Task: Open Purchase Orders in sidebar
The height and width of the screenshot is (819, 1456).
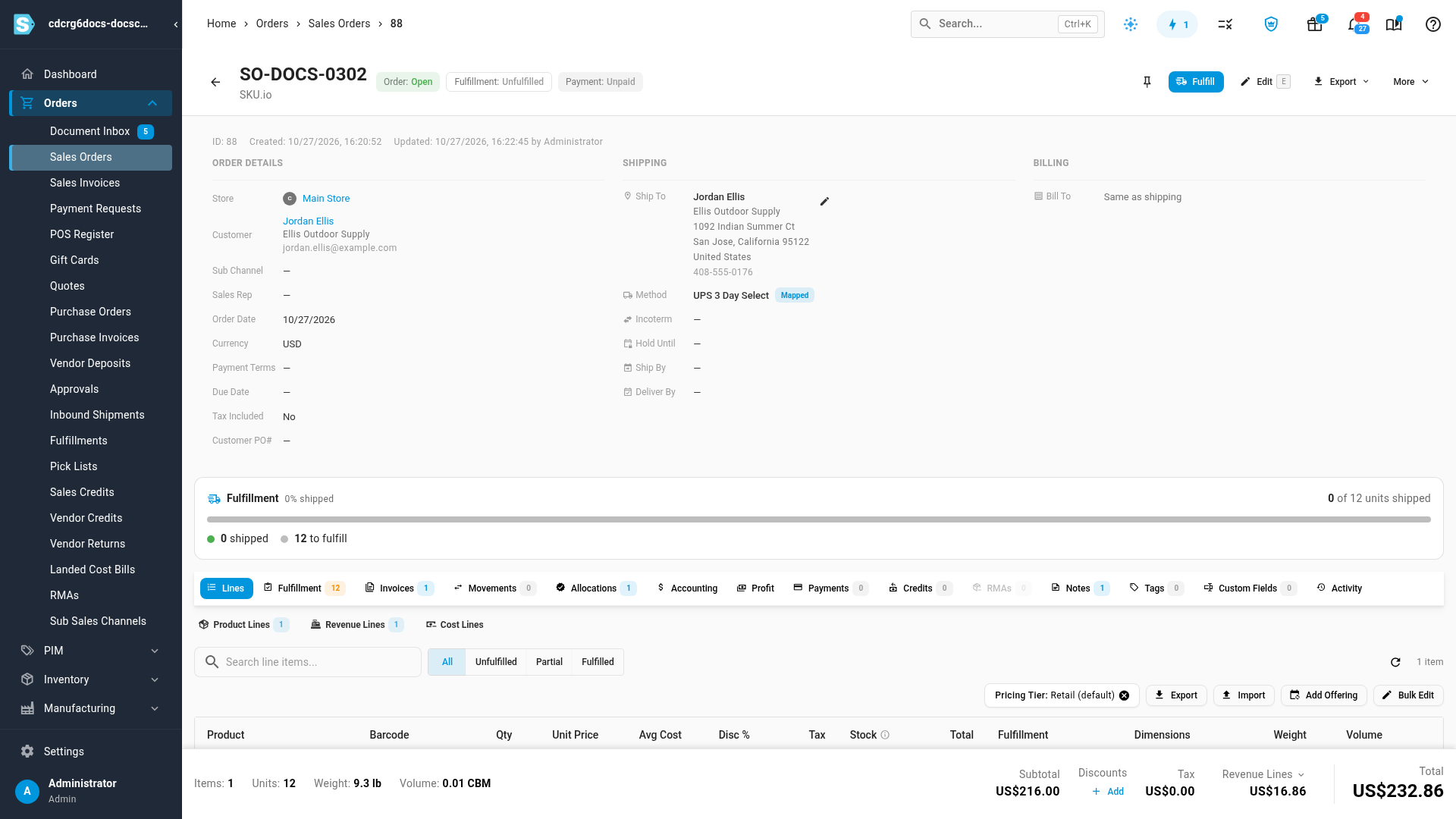Action: tap(90, 312)
